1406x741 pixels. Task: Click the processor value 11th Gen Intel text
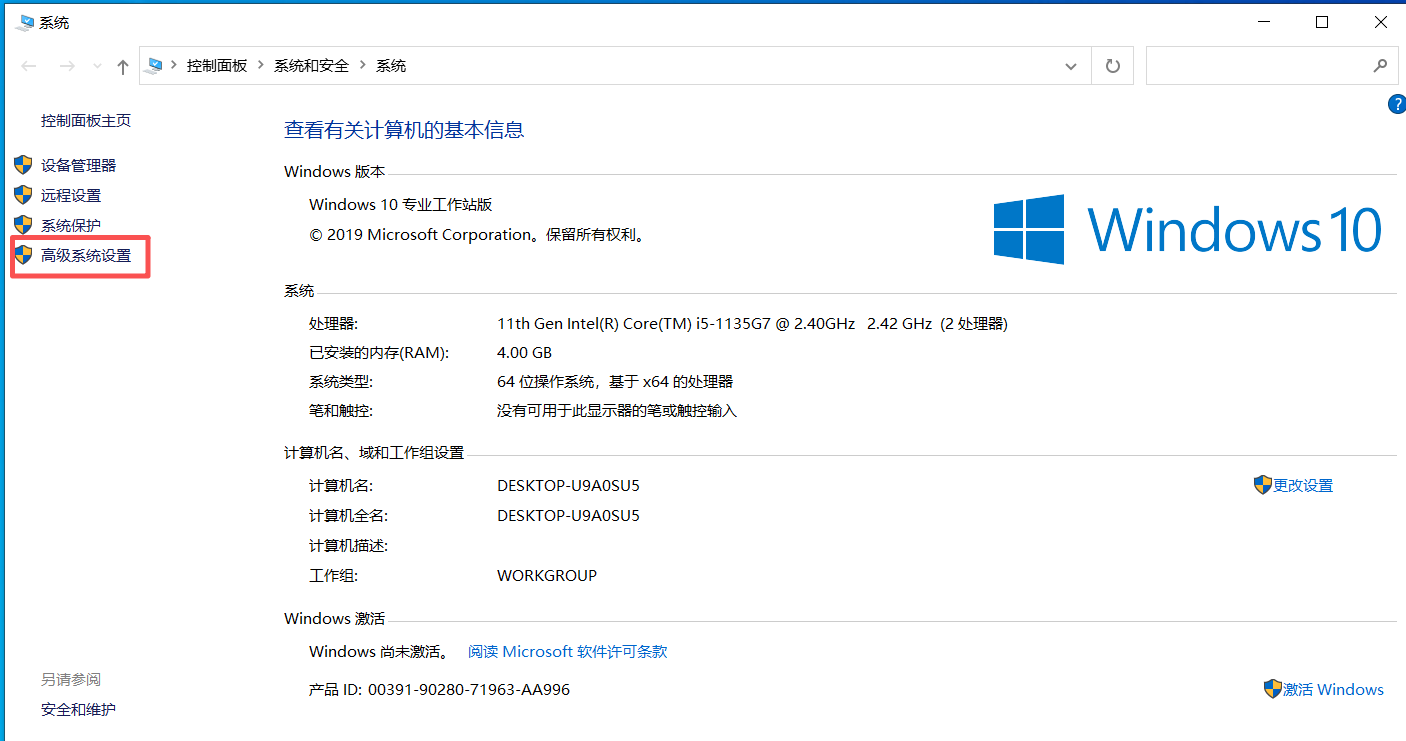pos(752,324)
